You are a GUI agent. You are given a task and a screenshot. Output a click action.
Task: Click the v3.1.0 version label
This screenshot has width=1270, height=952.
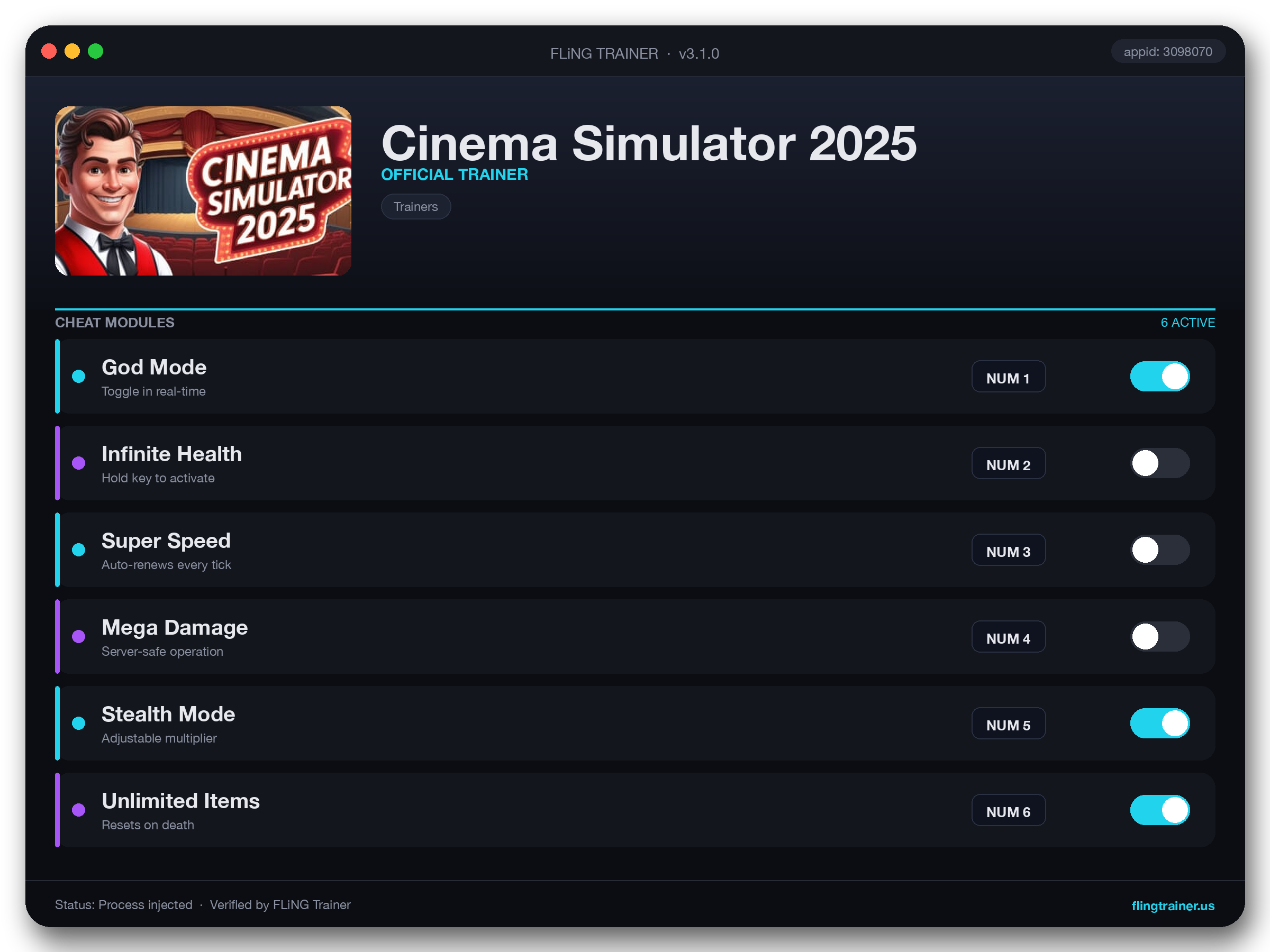coord(698,53)
